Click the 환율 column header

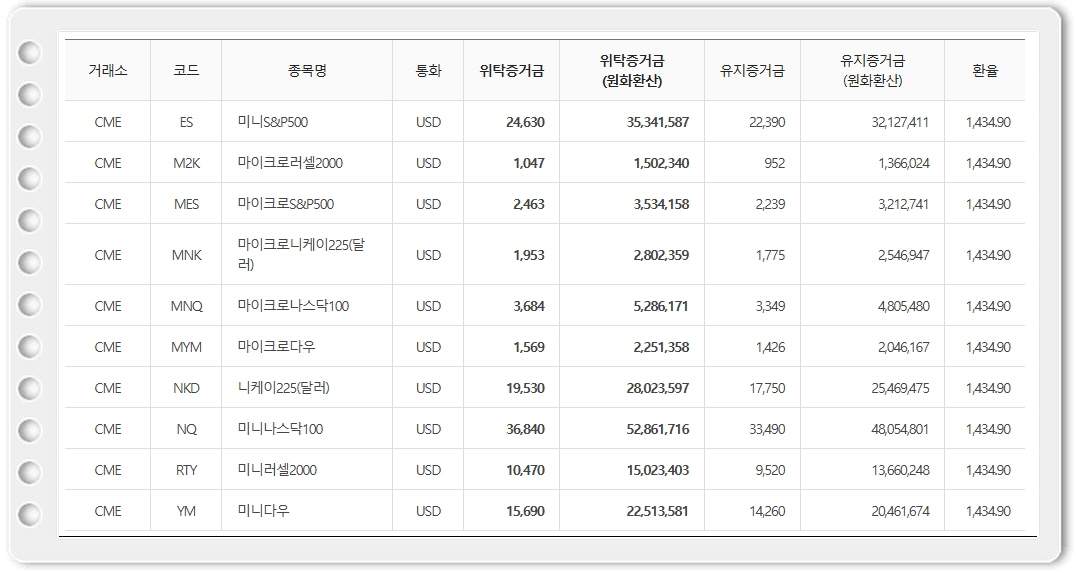tap(985, 71)
